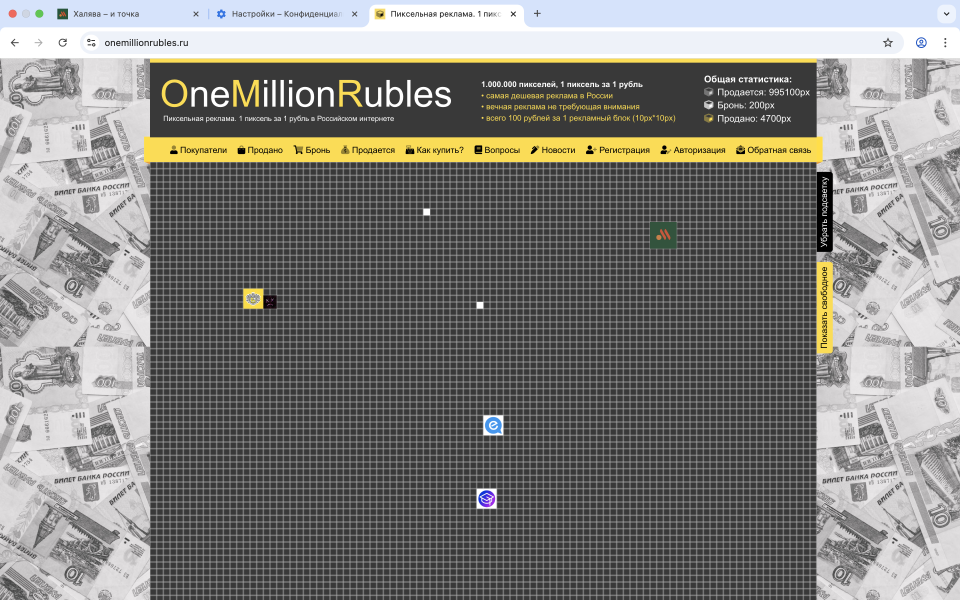Open the green ad block with orange logo

[663, 235]
